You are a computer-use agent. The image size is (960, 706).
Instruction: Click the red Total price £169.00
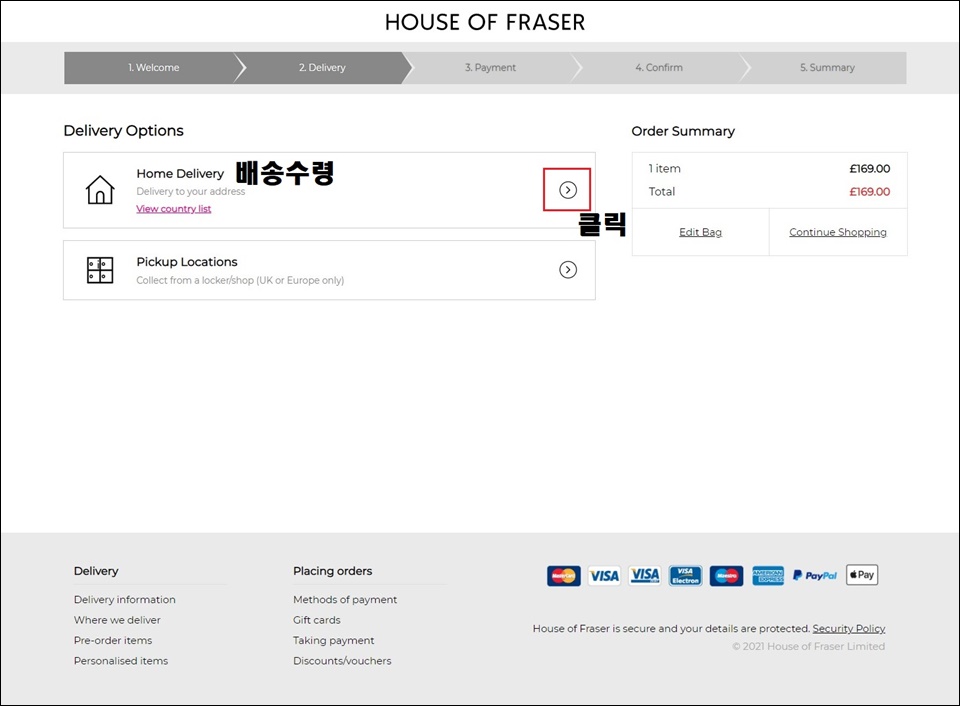pyautogui.click(x=870, y=192)
